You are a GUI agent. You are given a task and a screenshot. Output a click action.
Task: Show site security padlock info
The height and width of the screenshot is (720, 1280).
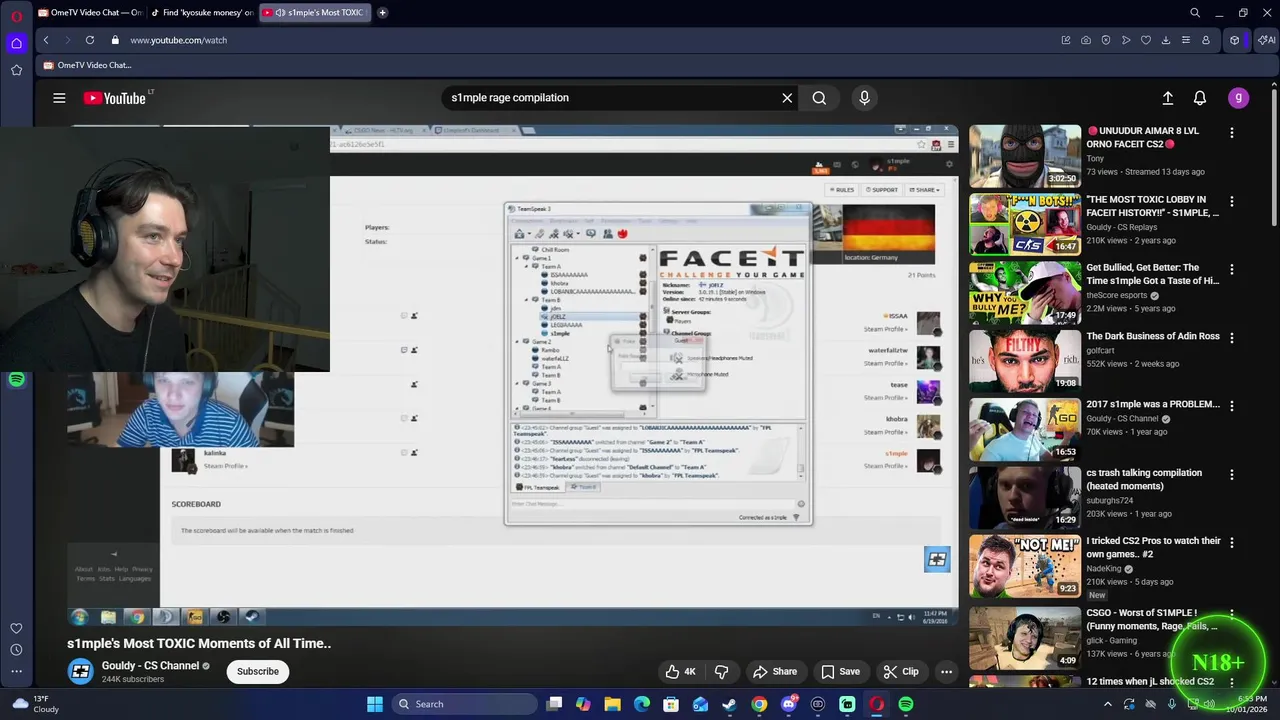pos(115,40)
